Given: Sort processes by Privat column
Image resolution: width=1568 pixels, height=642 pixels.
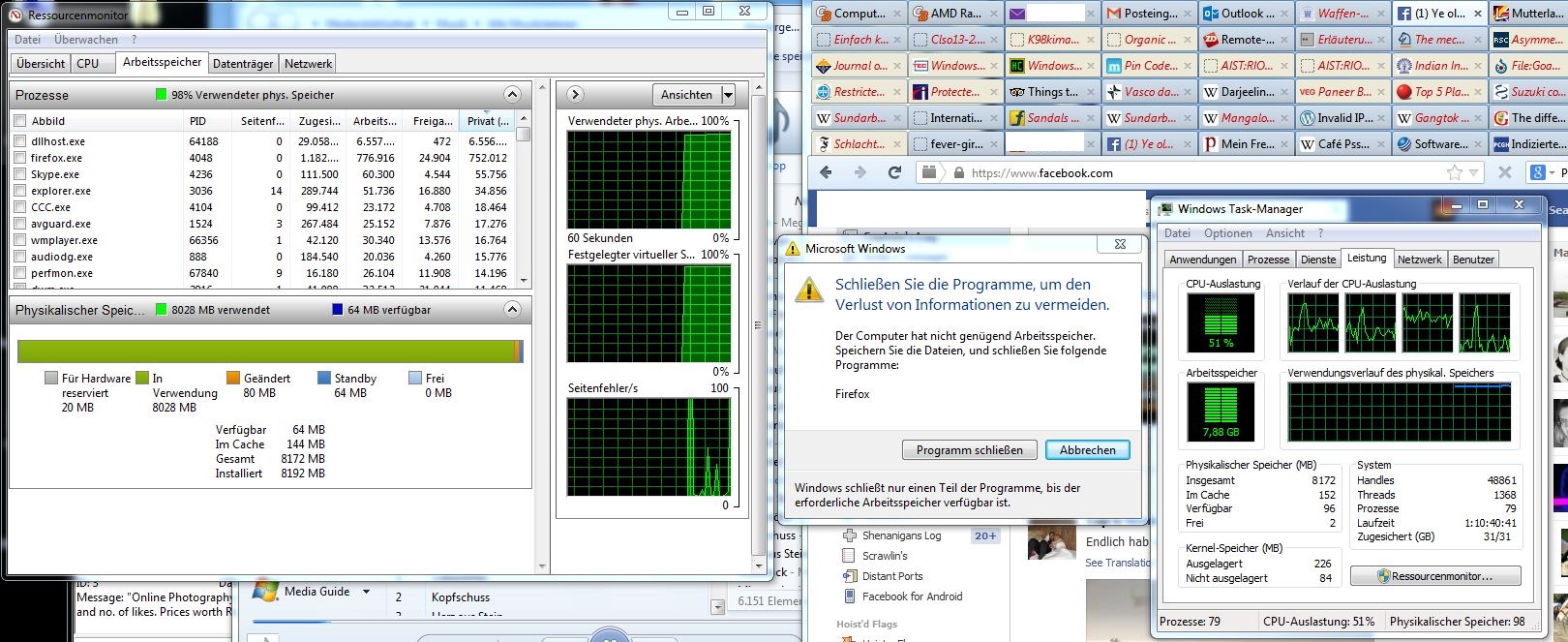Looking at the screenshot, I should click(x=488, y=121).
